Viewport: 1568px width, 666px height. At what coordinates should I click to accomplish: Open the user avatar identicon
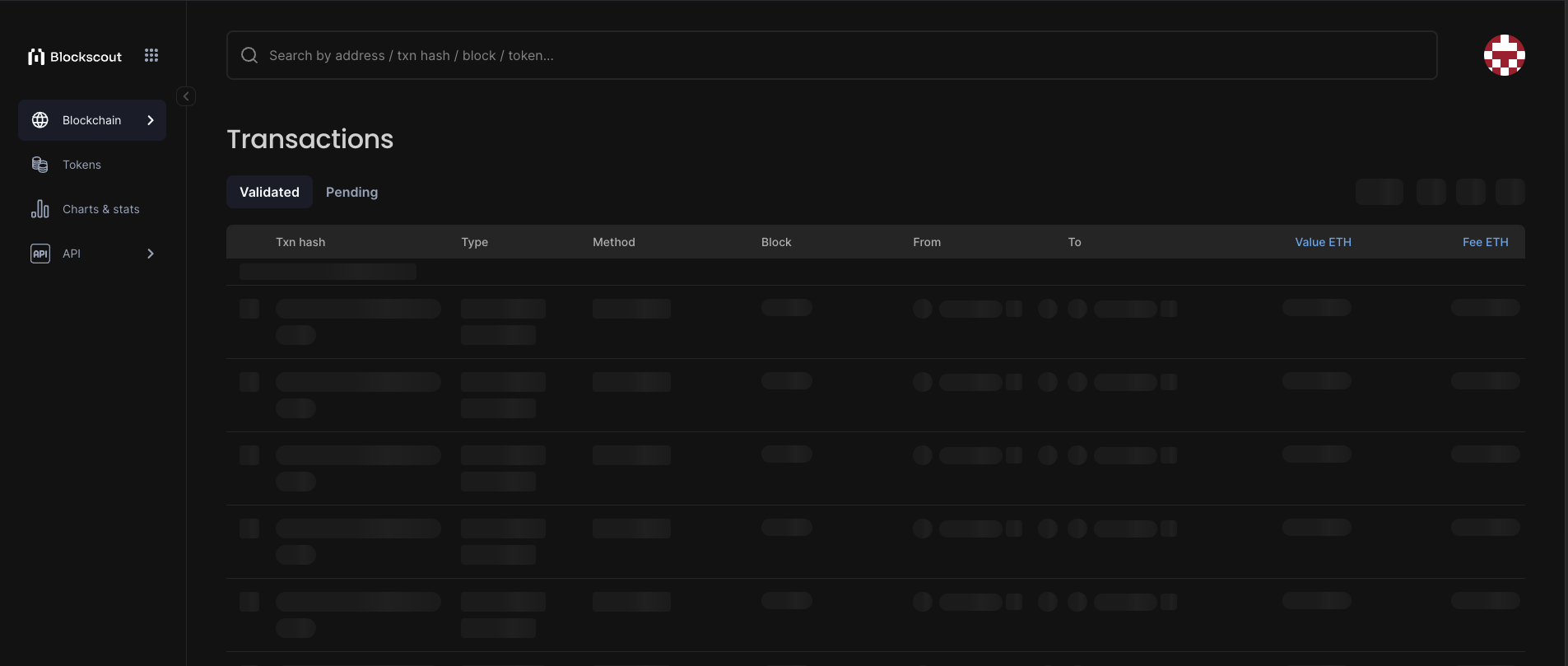[1504, 55]
